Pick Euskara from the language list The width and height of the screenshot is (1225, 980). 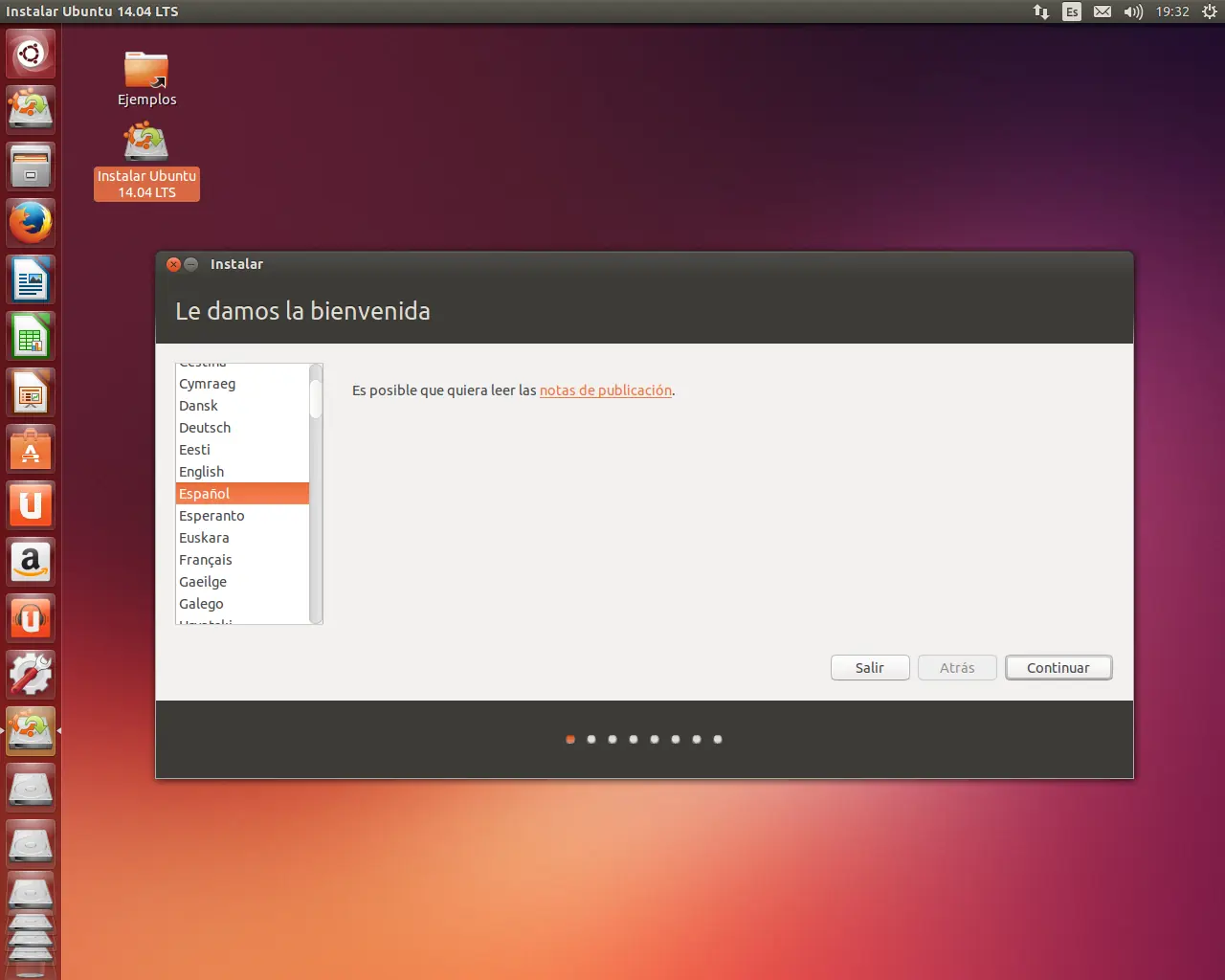point(243,538)
